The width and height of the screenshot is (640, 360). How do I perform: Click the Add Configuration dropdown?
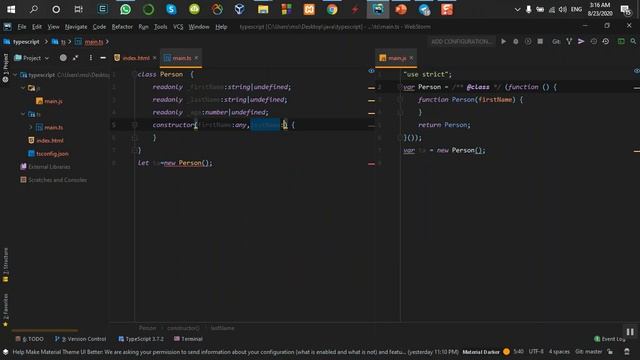click(x=461, y=41)
